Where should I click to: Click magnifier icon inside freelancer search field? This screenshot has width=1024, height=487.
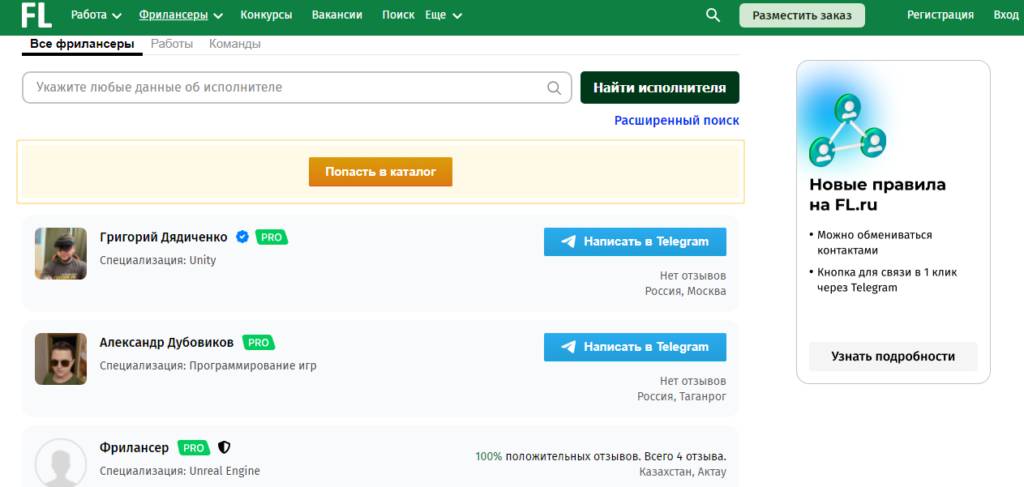(x=554, y=87)
